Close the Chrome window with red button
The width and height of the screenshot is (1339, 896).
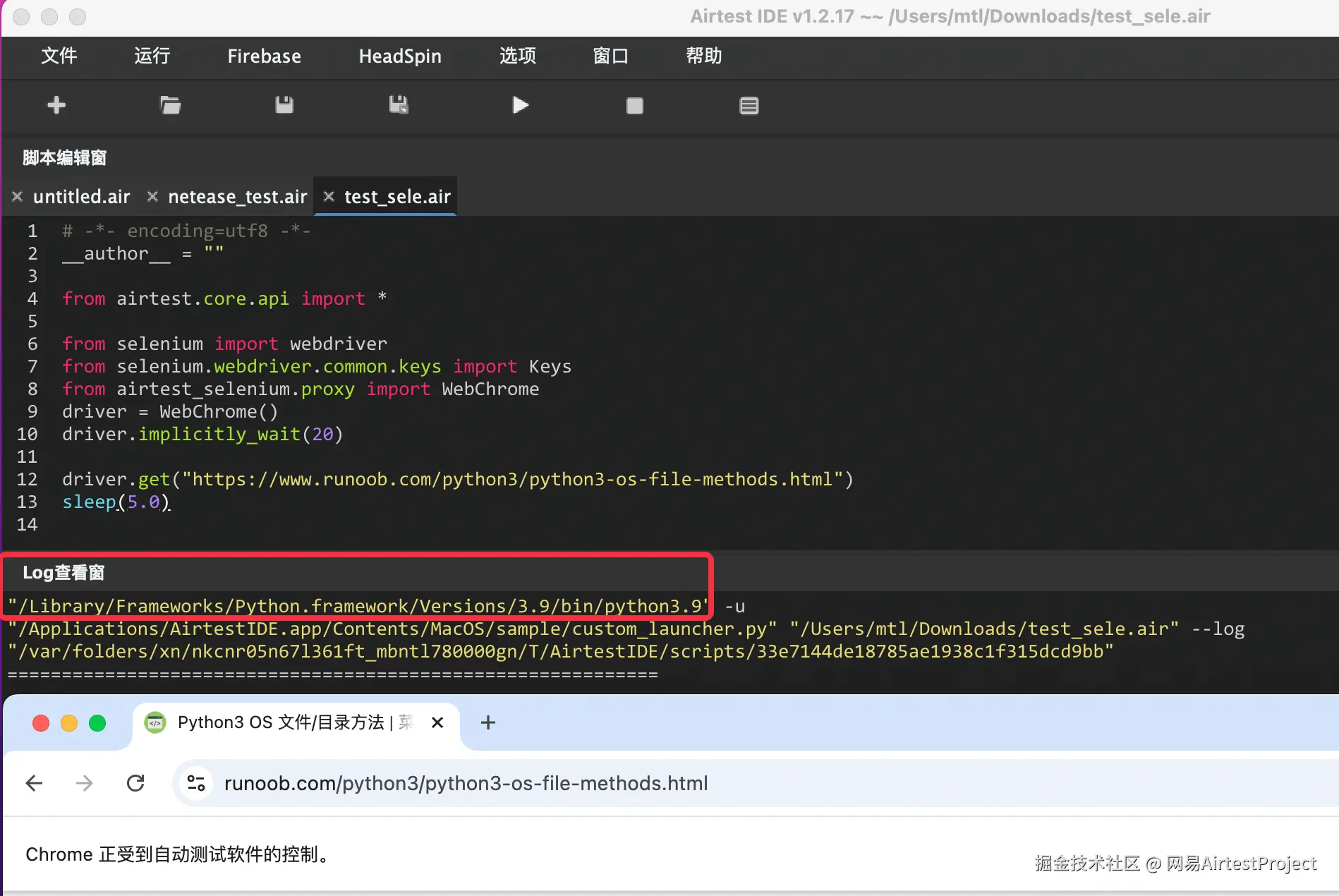coord(41,723)
